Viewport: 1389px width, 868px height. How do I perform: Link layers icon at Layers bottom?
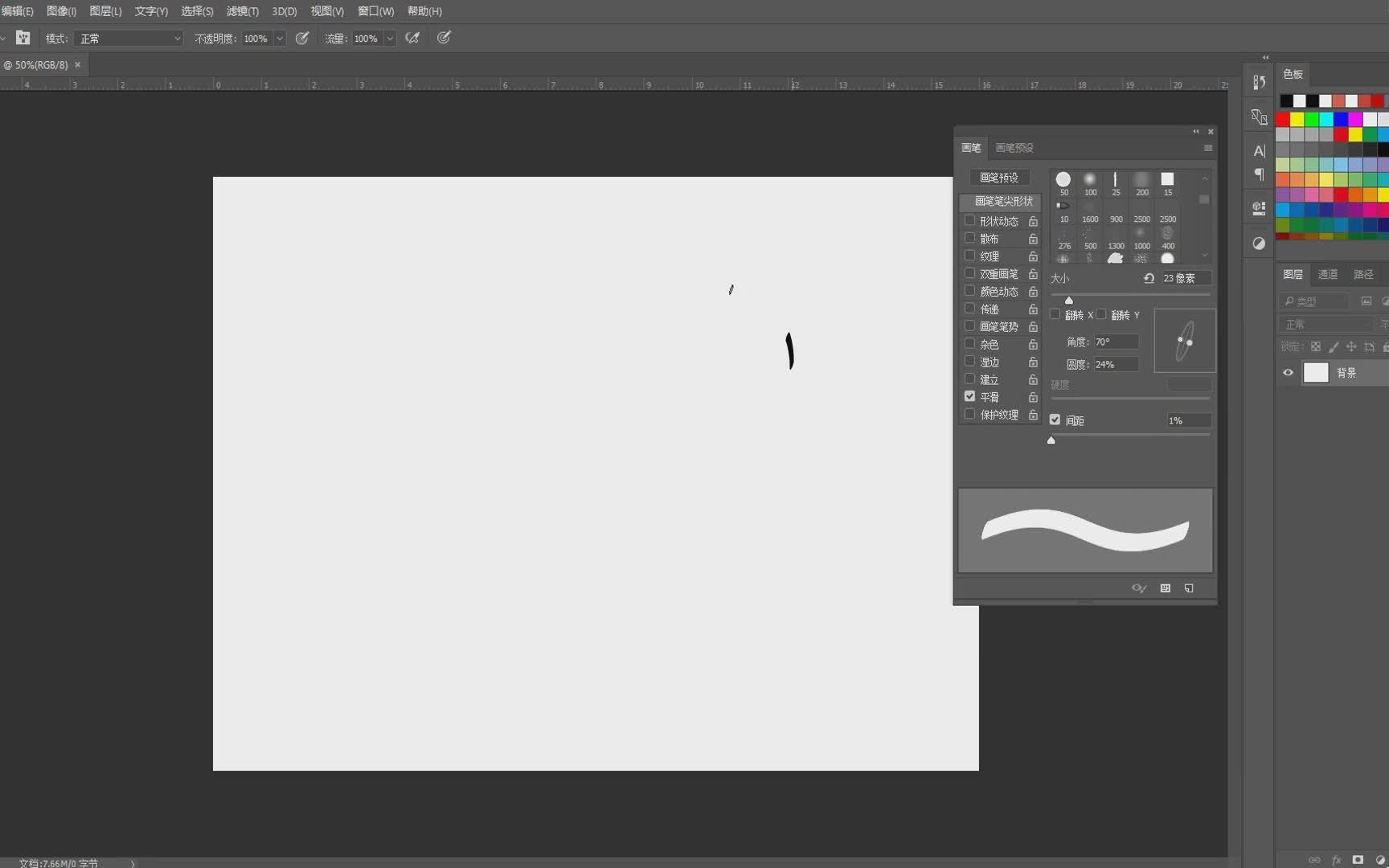tap(1314, 860)
